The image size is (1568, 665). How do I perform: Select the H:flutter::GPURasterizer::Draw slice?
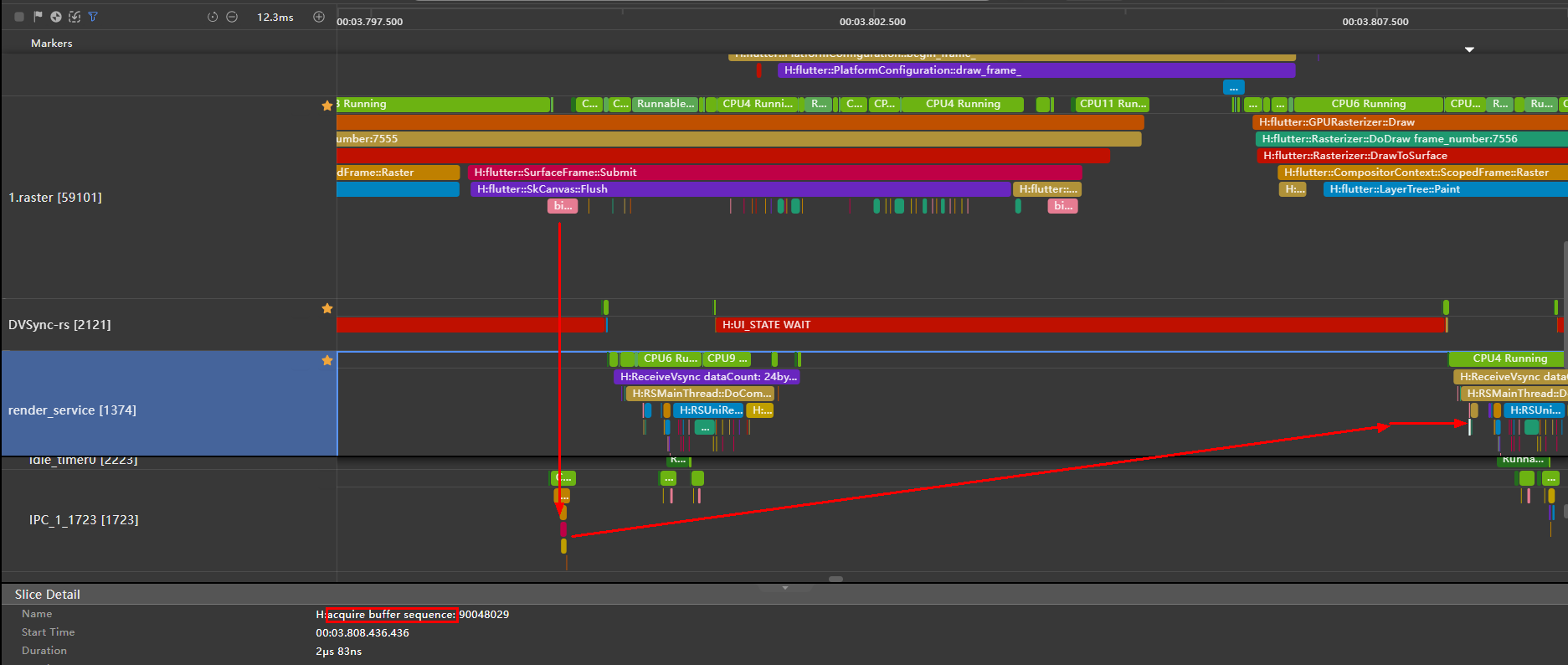[x=1410, y=122]
